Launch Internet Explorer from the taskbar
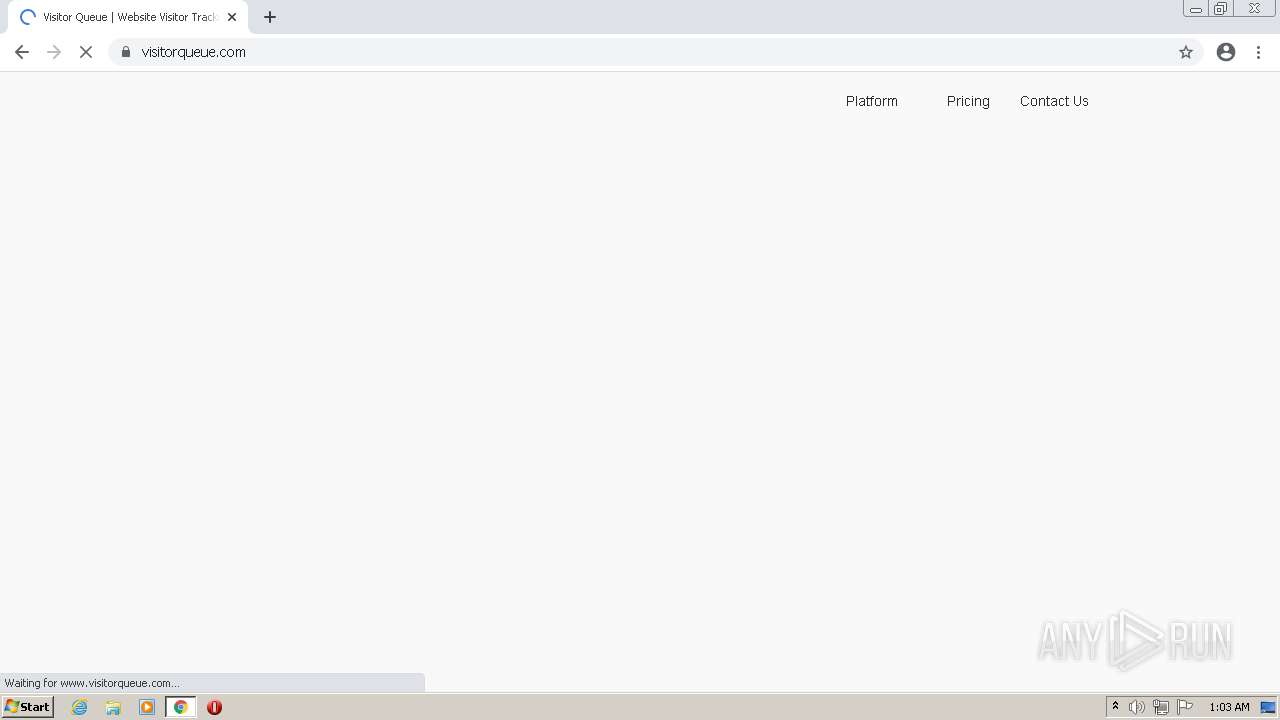The height and width of the screenshot is (720, 1280). [x=80, y=707]
